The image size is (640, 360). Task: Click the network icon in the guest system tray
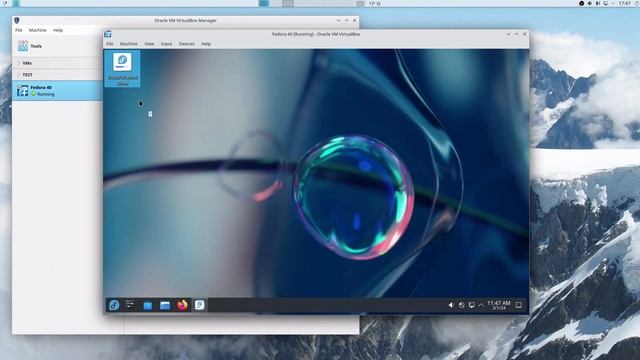pyautogui.click(x=461, y=305)
